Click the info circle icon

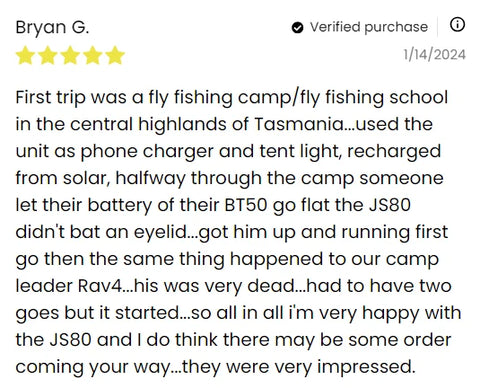pyautogui.click(x=457, y=25)
